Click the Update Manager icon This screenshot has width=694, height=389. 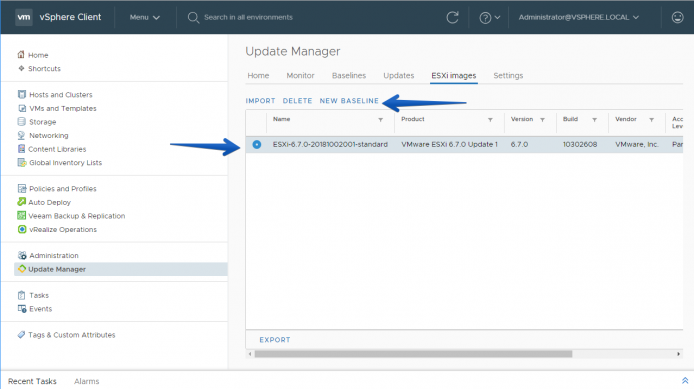22,269
